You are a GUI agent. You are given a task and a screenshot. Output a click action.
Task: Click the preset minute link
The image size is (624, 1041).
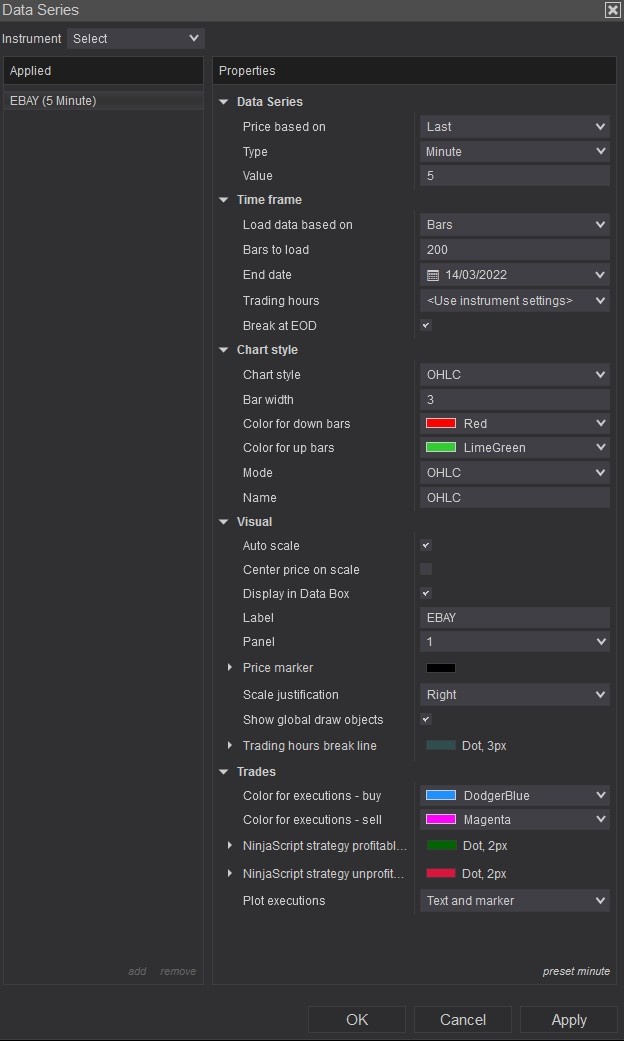pos(576,971)
